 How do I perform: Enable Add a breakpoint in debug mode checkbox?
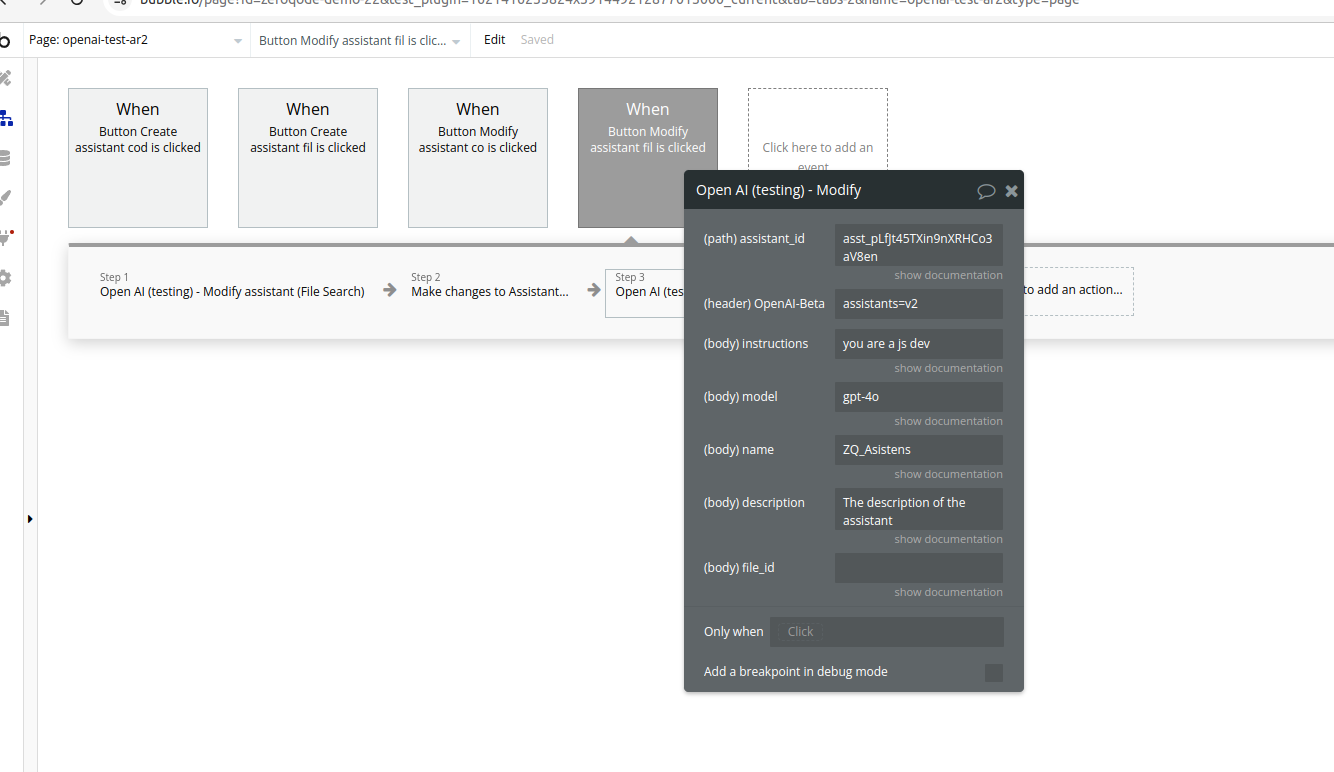(x=993, y=672)
